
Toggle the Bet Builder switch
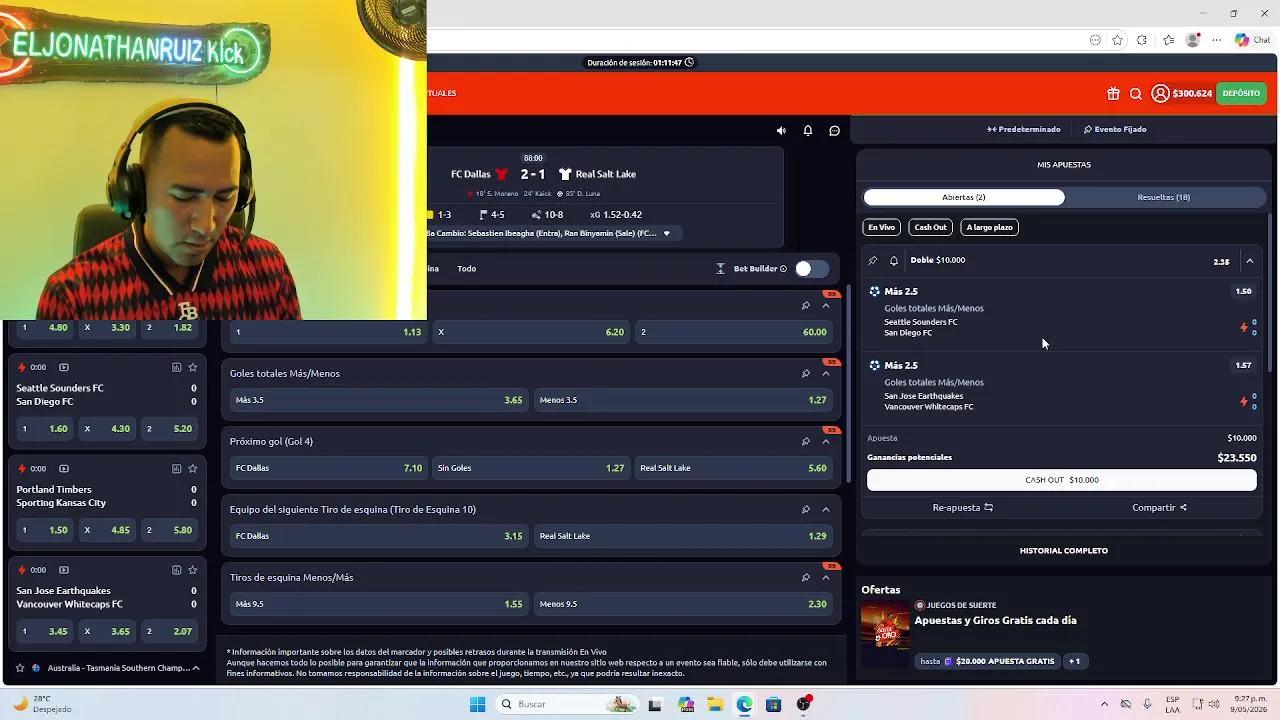[x=811, y=268]
